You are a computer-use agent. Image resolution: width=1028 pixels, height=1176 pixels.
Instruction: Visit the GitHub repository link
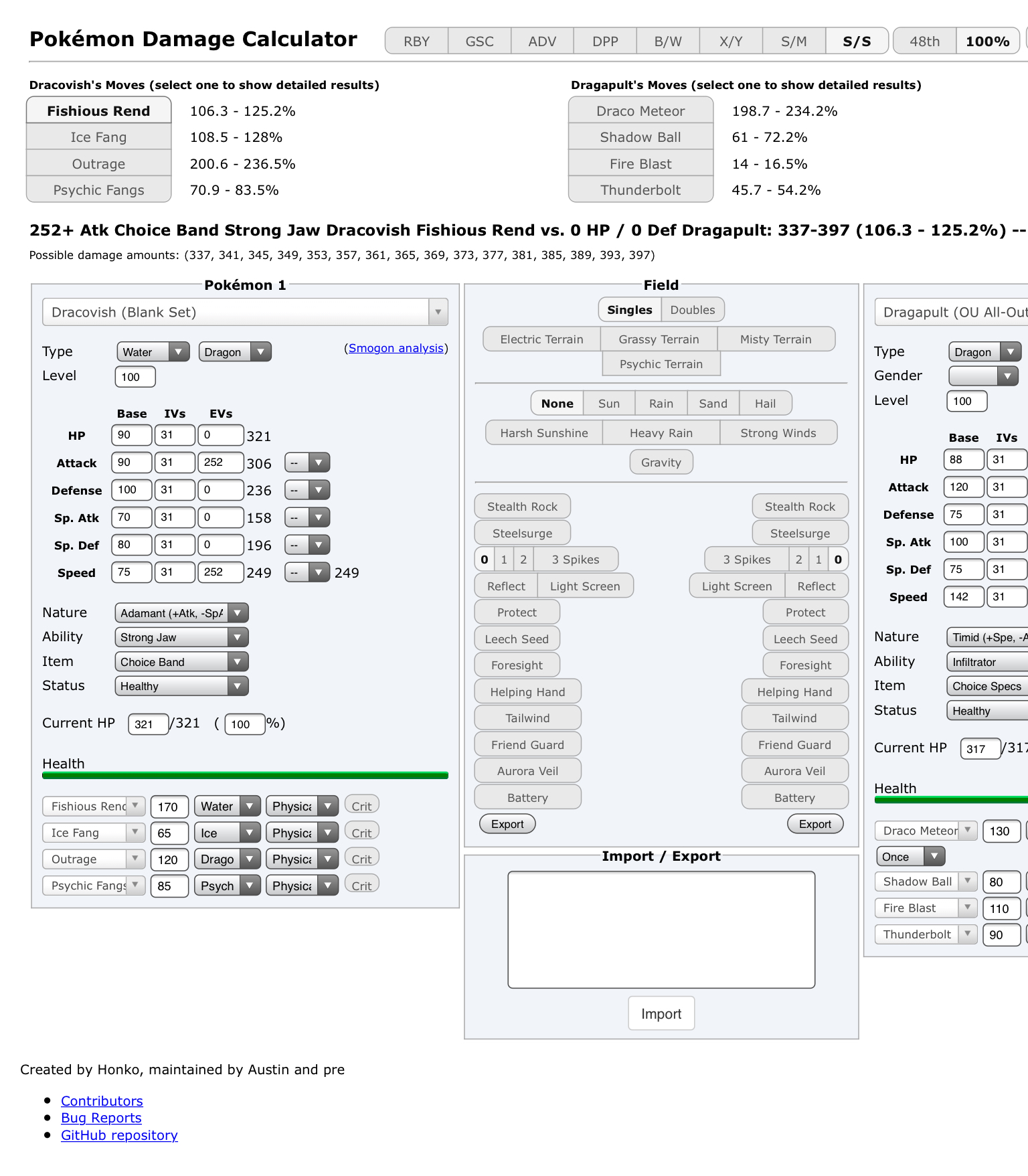pos(119,1136)
